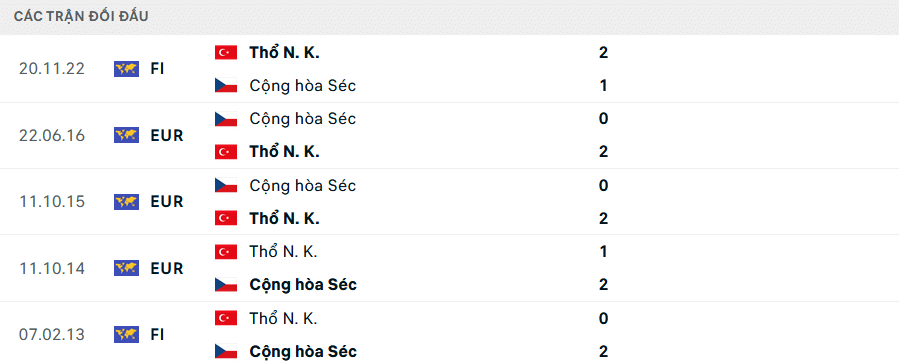The height and width of the screenshot is (364, 899).
Task: Click world map icon beside 07.02.13
Action: (x=126, y=334)
